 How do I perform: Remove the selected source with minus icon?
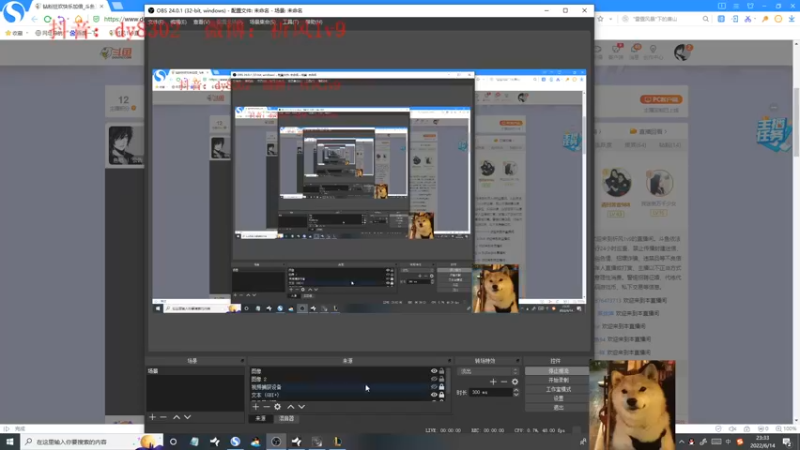[266, 407]
